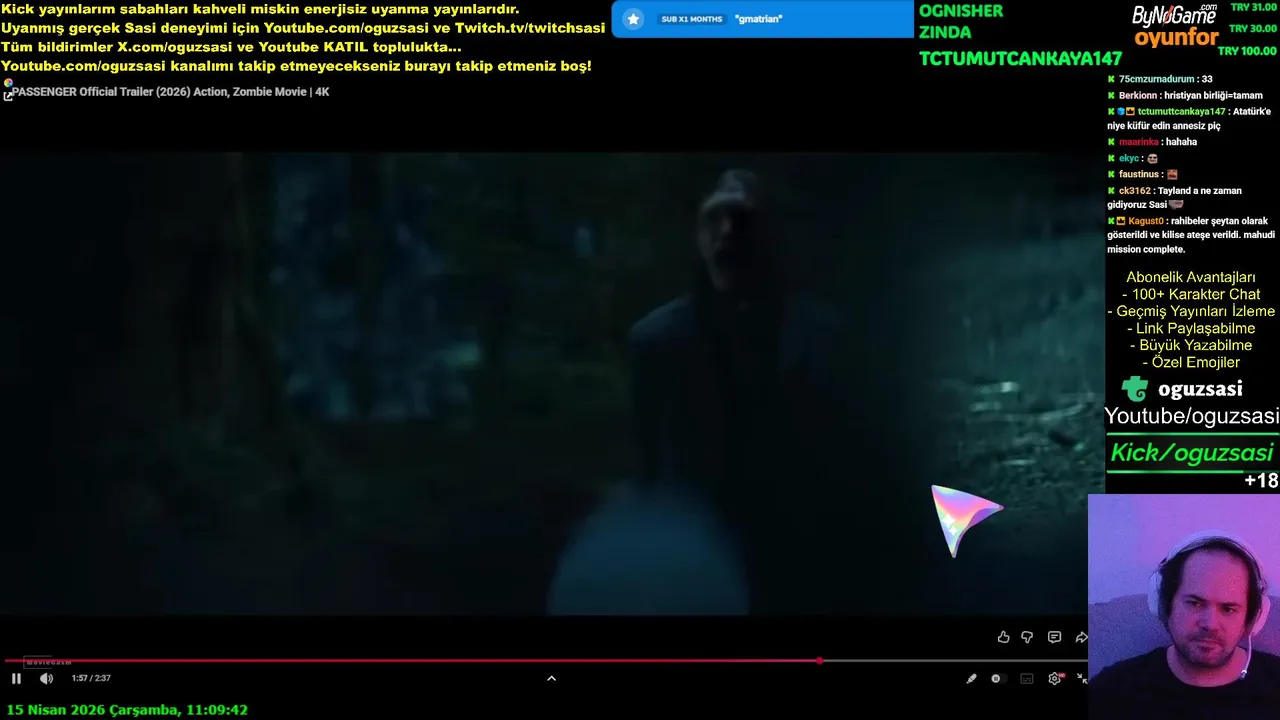Image resolution: width=1280 pixels, height=720 pixels.
Task: Click donor name TCTUMUTCANKAYA147
Action: pos(1020,59)
